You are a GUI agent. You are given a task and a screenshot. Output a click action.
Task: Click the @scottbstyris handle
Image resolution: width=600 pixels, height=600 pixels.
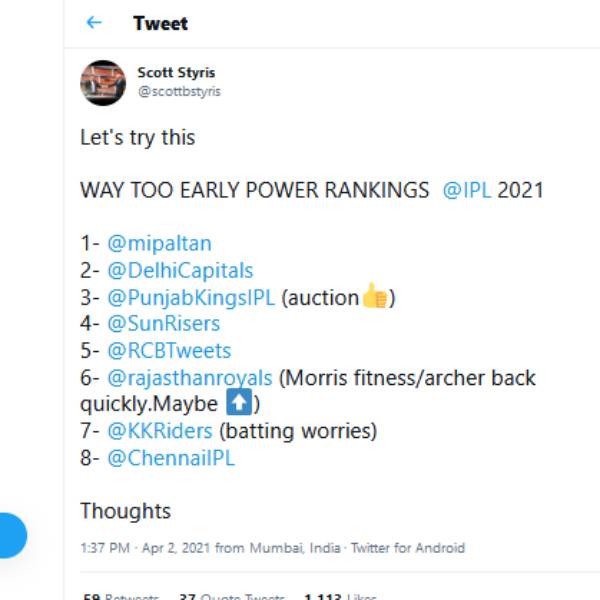coord(179,91)
